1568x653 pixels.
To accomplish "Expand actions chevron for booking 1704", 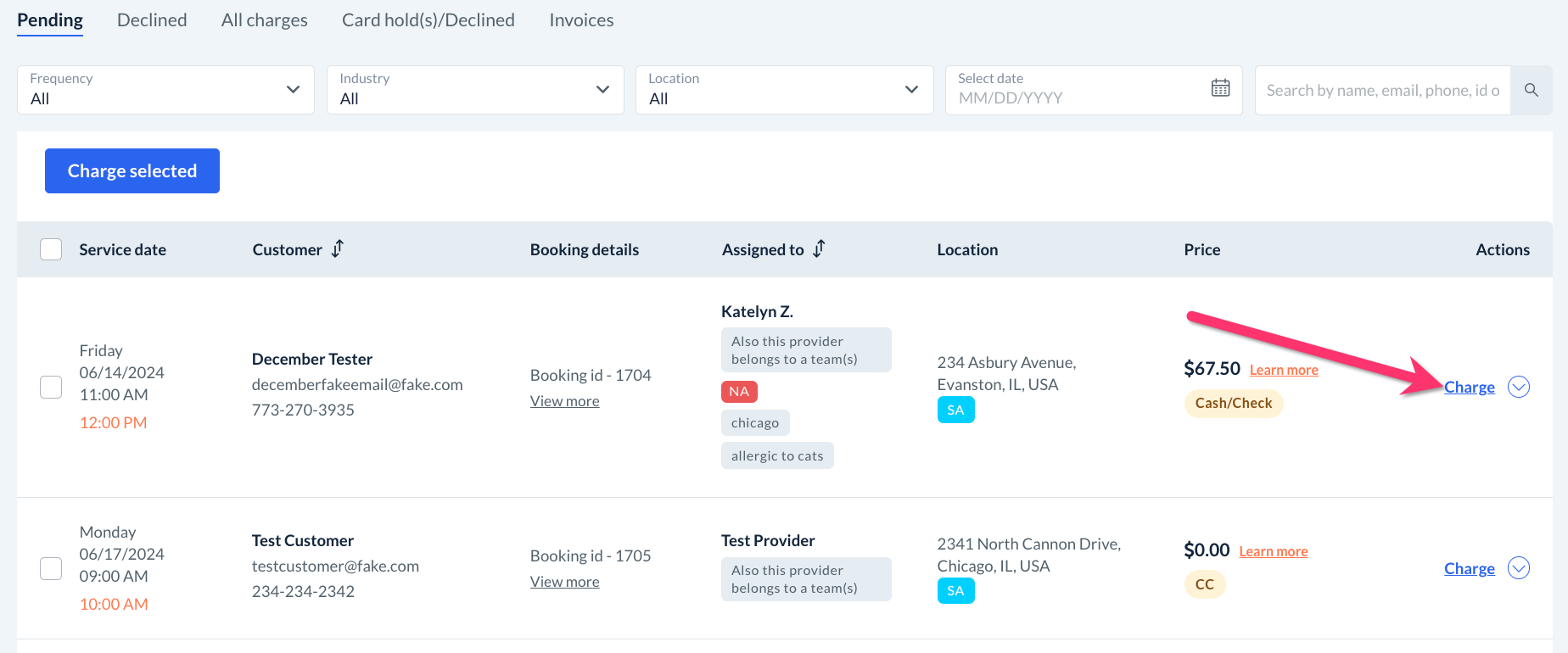I will point(1518,387).
